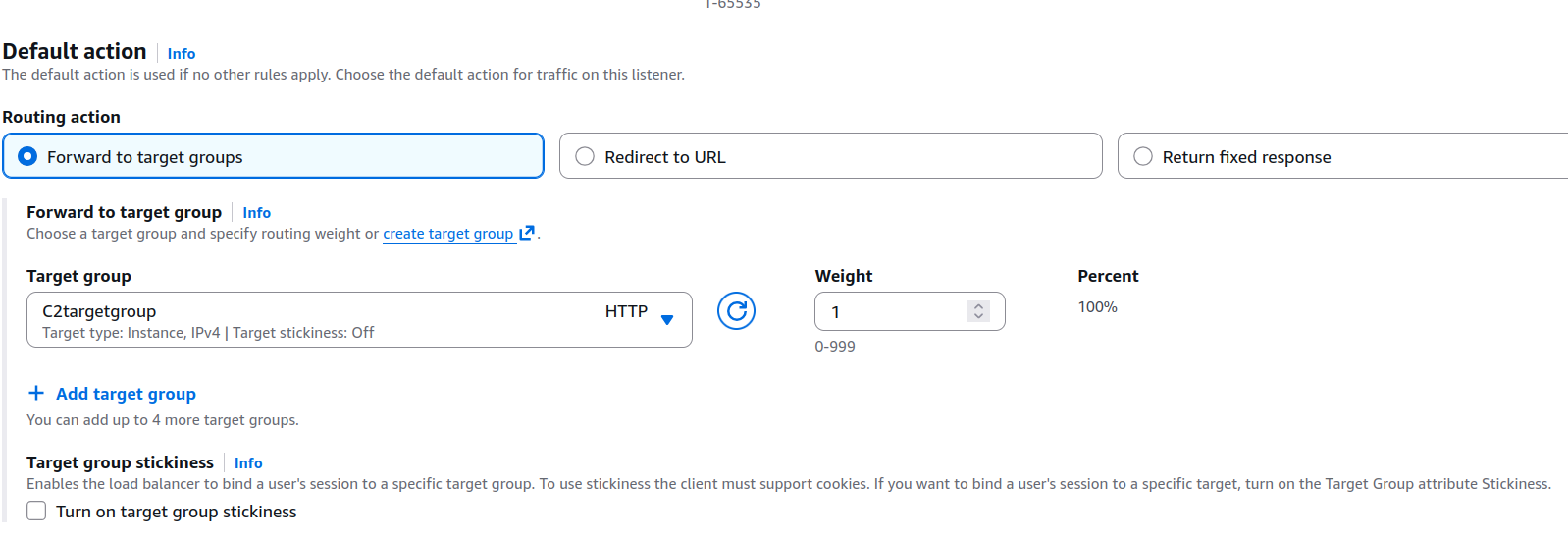Viewport: 1568px width, 542px height.
Task: Click the refresh target groups icon
Action: click(736, 312)
